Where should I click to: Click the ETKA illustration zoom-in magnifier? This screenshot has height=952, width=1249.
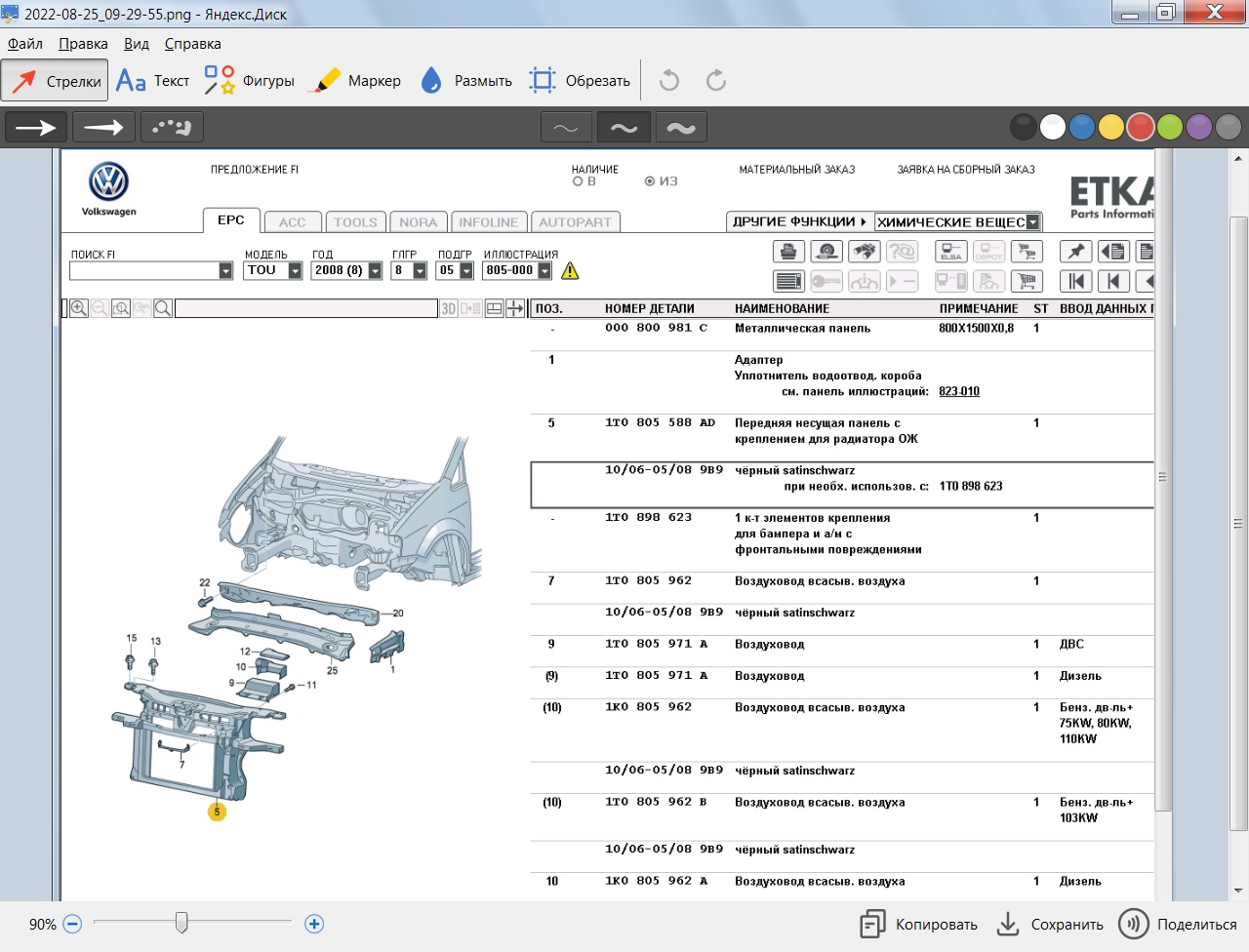tap(79, 308)
